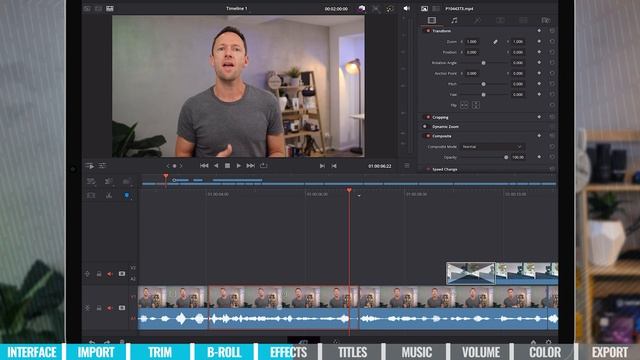Adjust the Rotation Angle slider handle
The height and width of the screenshot is (360, 640).
[483, 63]
